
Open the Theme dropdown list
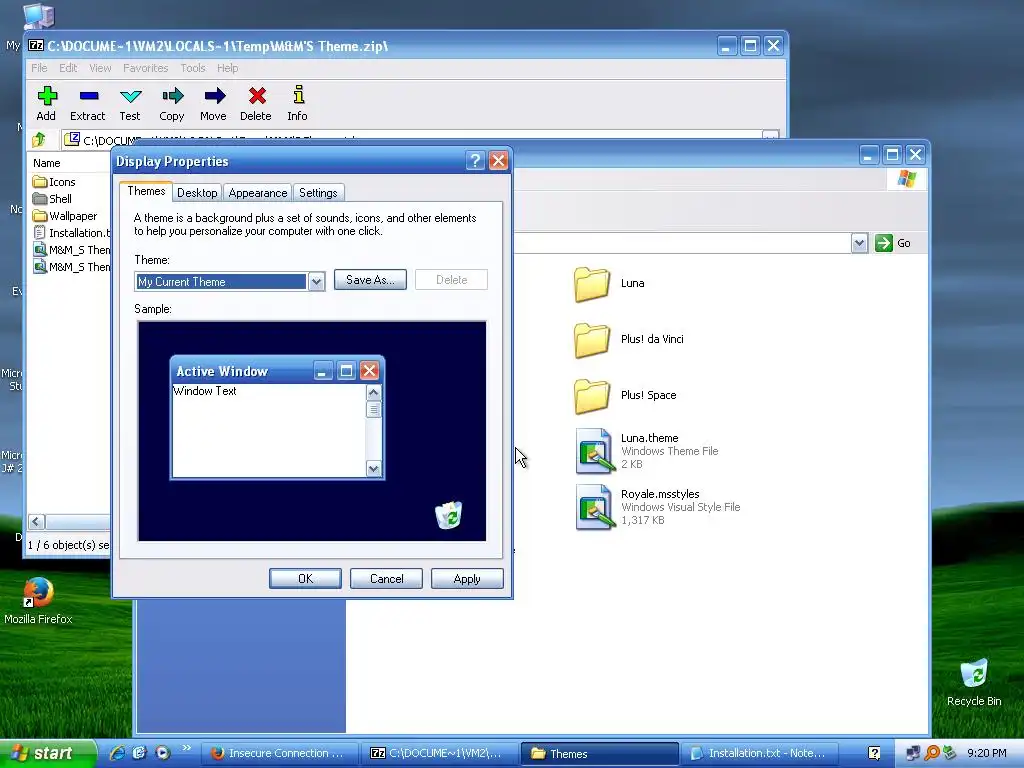coord(316,281)
